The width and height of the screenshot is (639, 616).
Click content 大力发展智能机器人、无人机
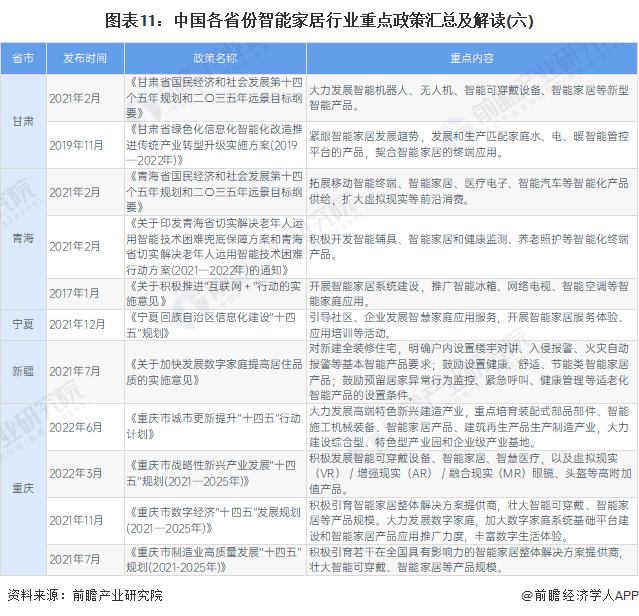click(x=469, y=98)
